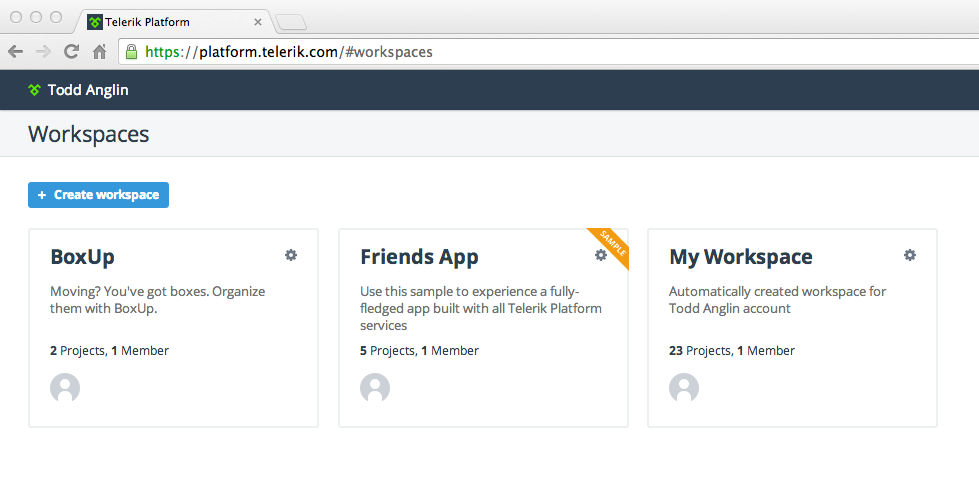Click the address bar URL field

(548, 52)
